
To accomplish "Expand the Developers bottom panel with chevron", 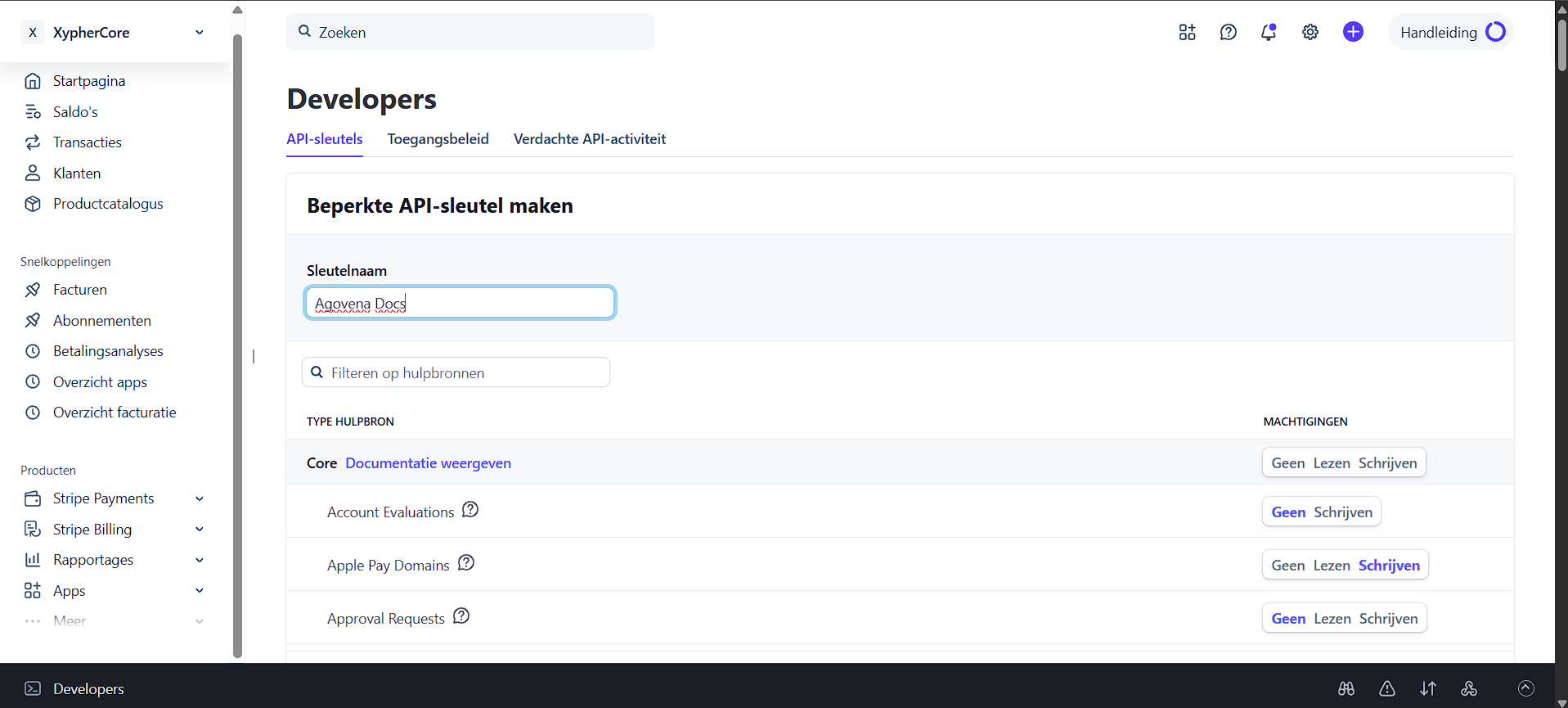I will (1526, 688).
